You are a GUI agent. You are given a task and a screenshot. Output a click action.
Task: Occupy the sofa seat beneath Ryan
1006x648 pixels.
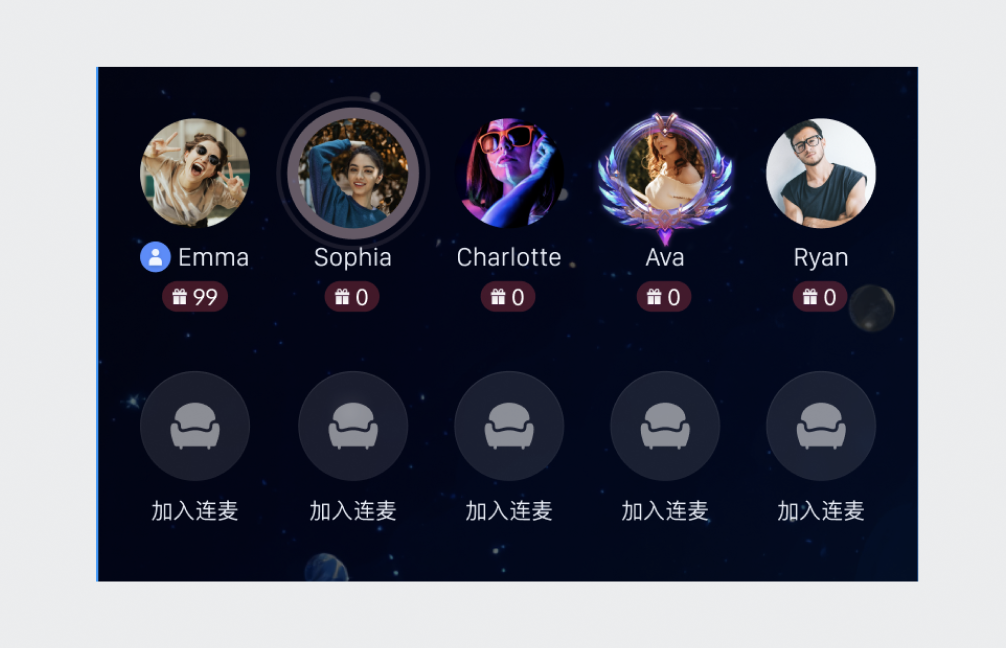pyautogui.click(x=821, y=426)
